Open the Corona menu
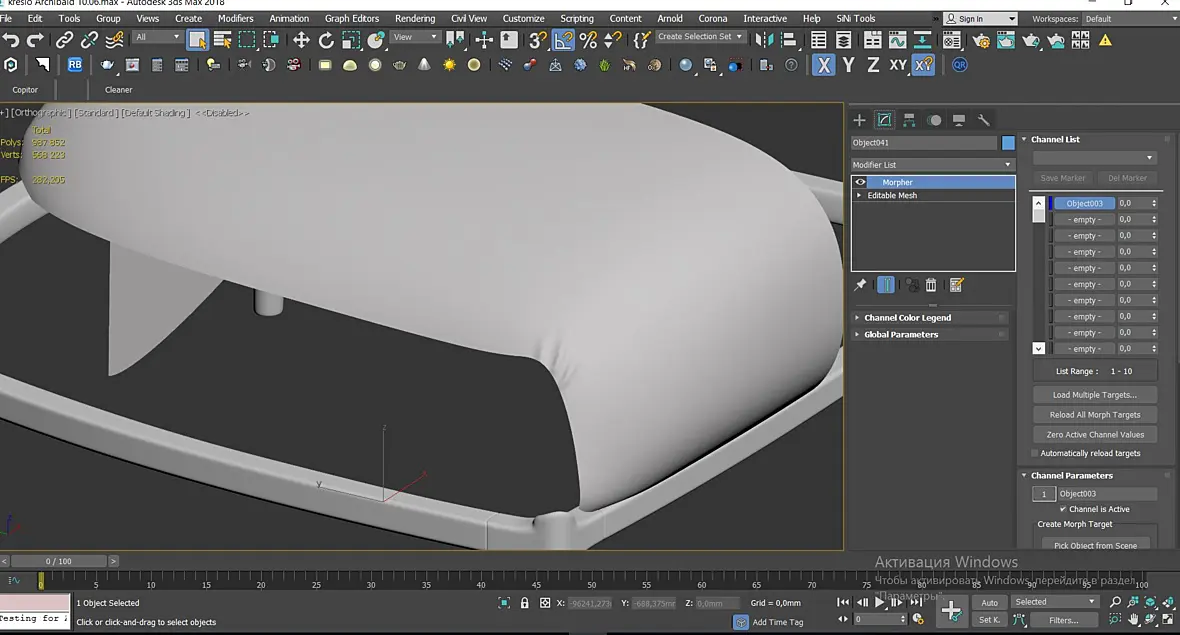 pyautogui.click(x=713, y=18)
